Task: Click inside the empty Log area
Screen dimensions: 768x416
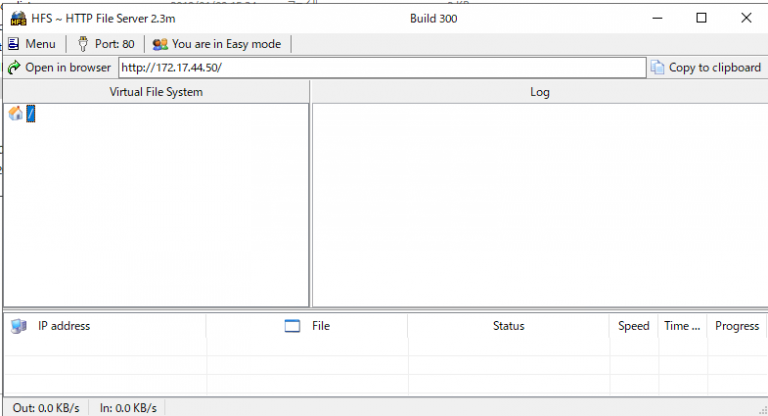Action: (x=540, y=205)
